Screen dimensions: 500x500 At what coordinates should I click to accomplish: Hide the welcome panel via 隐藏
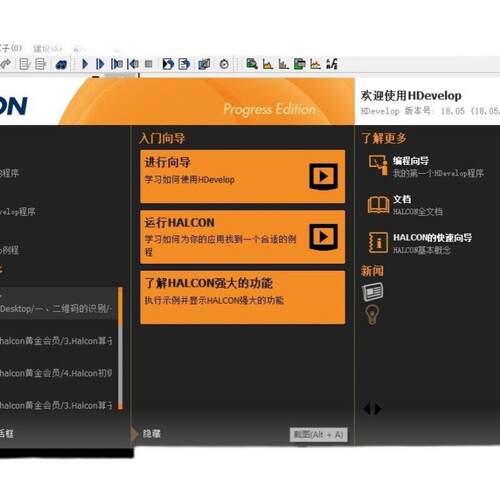[152, 433]
